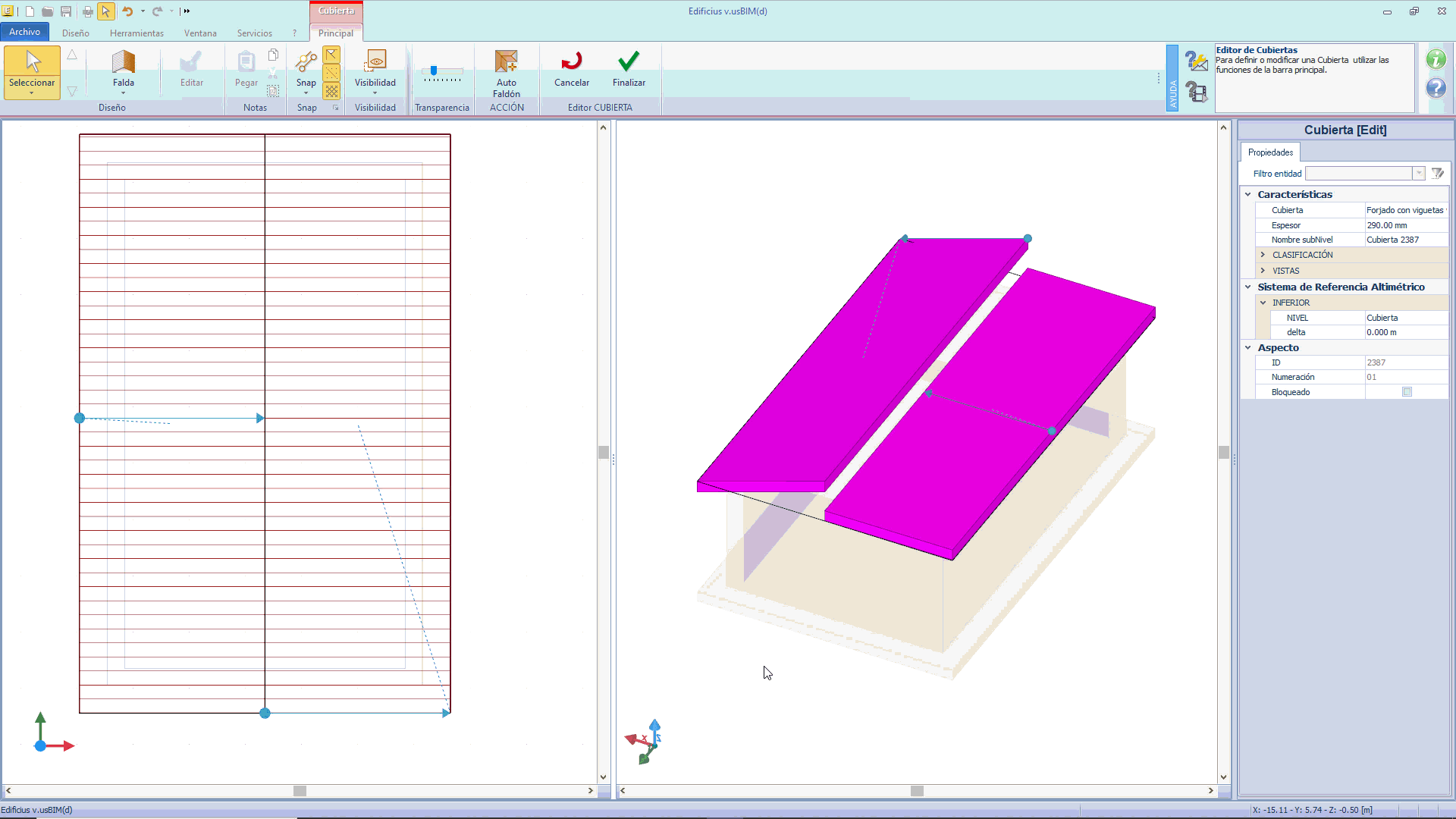Switch to the Diseño ribbon tab
Viewport: 1456px width, 819px height.
click(x=75, y=33)
